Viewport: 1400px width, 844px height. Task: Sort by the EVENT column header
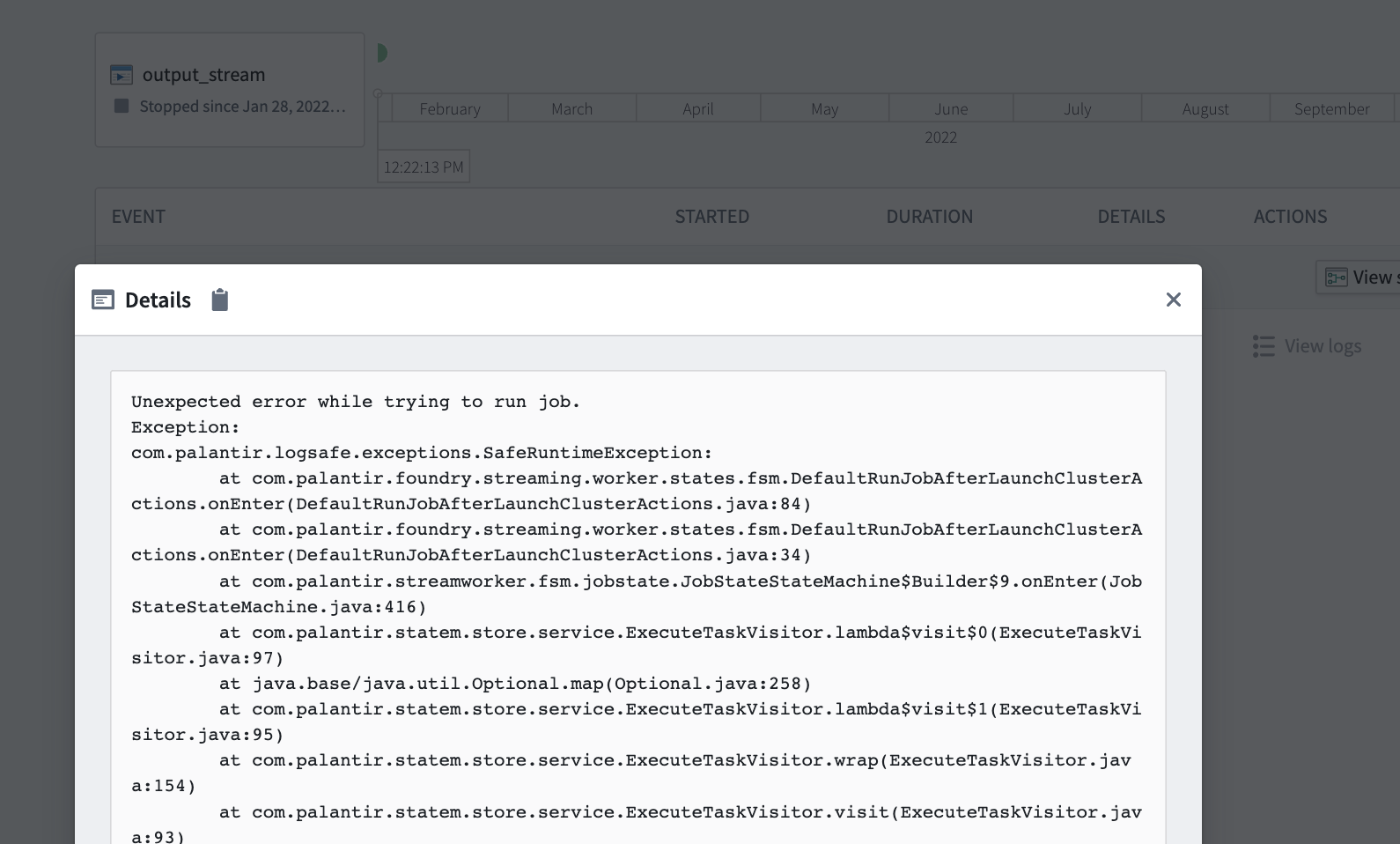click(x=138, y=217)
